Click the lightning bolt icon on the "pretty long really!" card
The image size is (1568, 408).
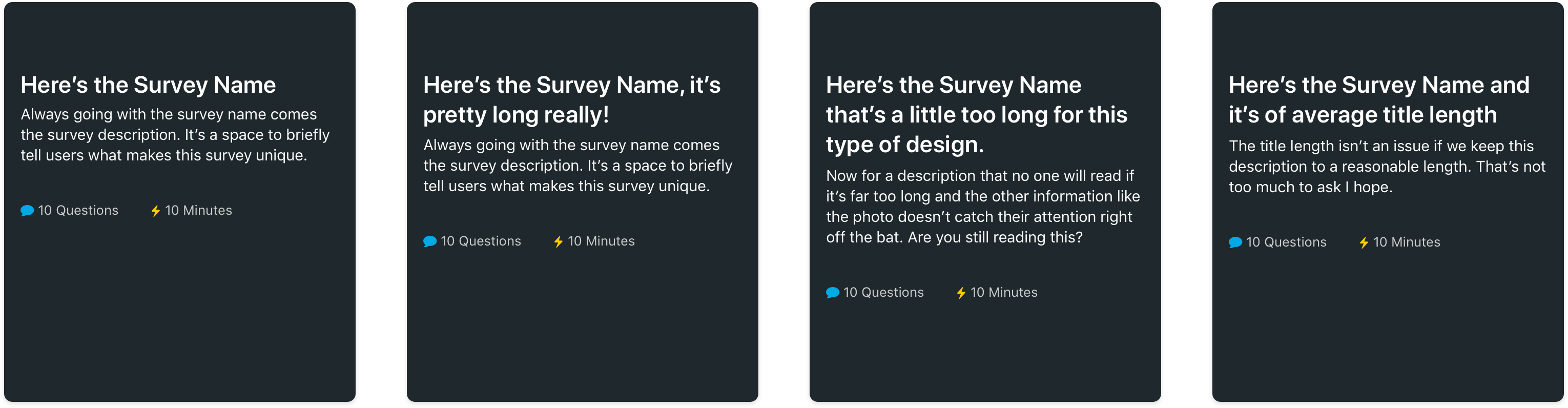558,242
